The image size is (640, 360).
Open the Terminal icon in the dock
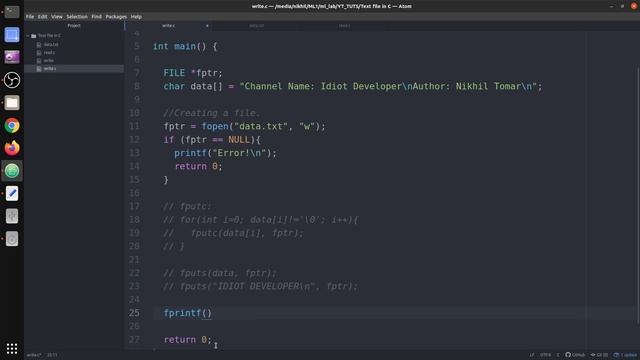(x=12, y=12)
